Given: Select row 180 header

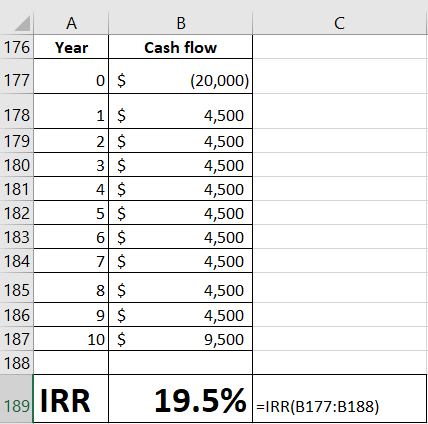Looking at the screenshot, I should (17, 165).
